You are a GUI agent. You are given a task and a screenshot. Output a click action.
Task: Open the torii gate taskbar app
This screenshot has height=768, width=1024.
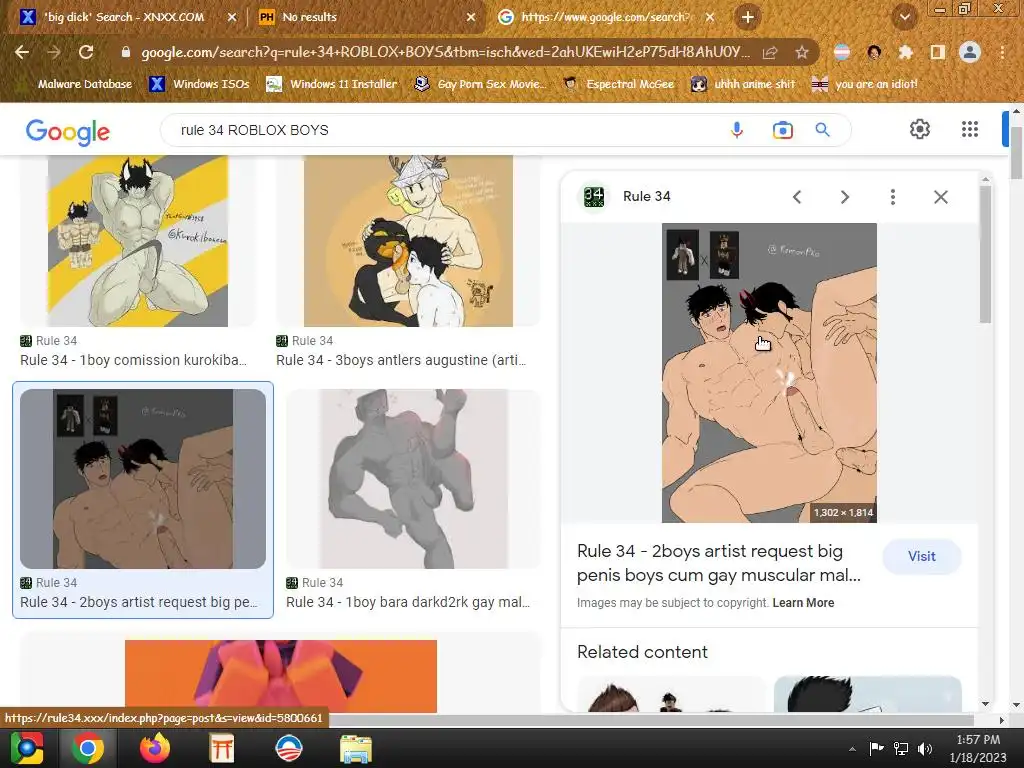click(x=221, y=748)
